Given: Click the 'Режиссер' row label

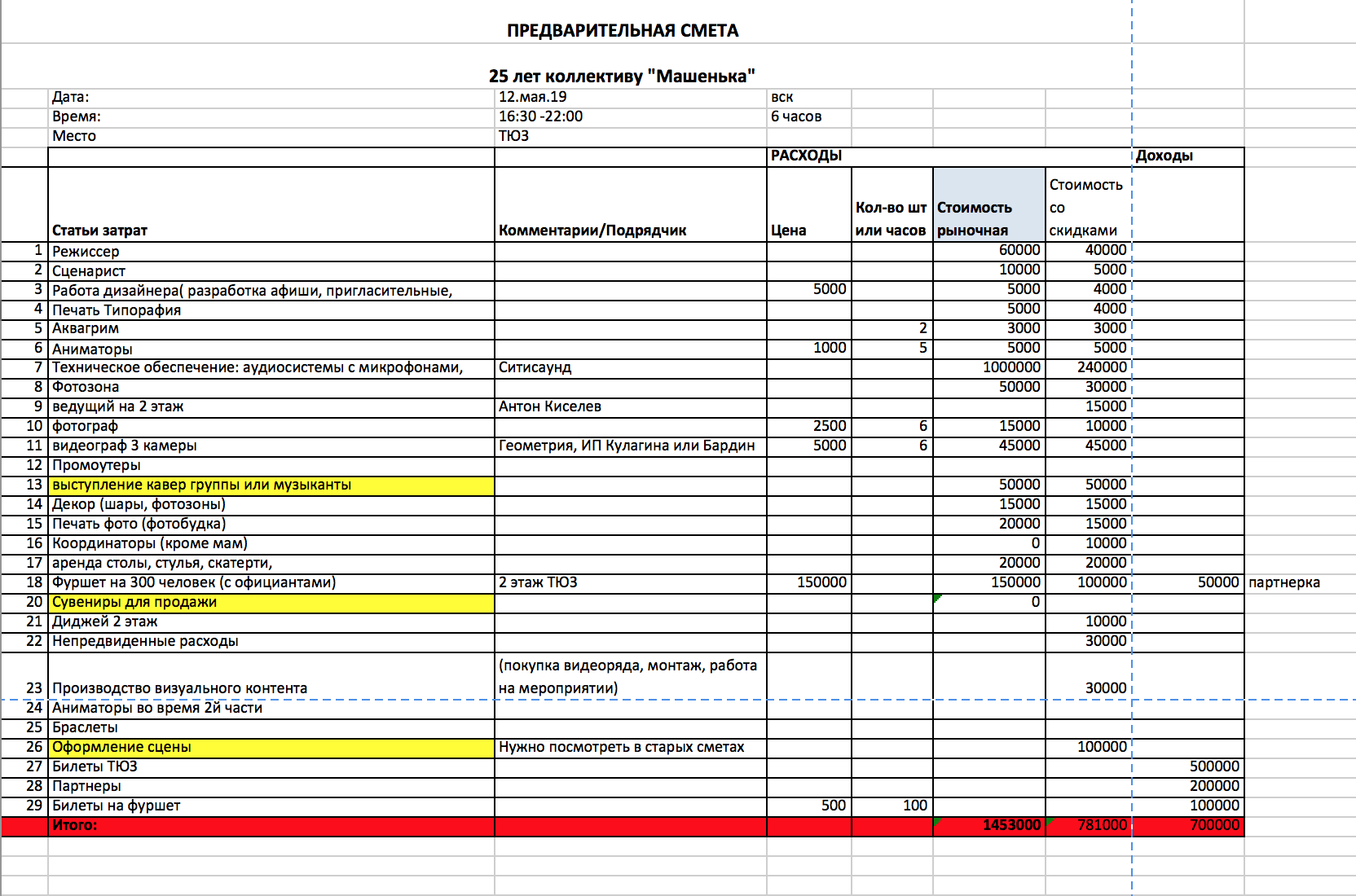Looking at the screenshot, I should click(271, 251).
